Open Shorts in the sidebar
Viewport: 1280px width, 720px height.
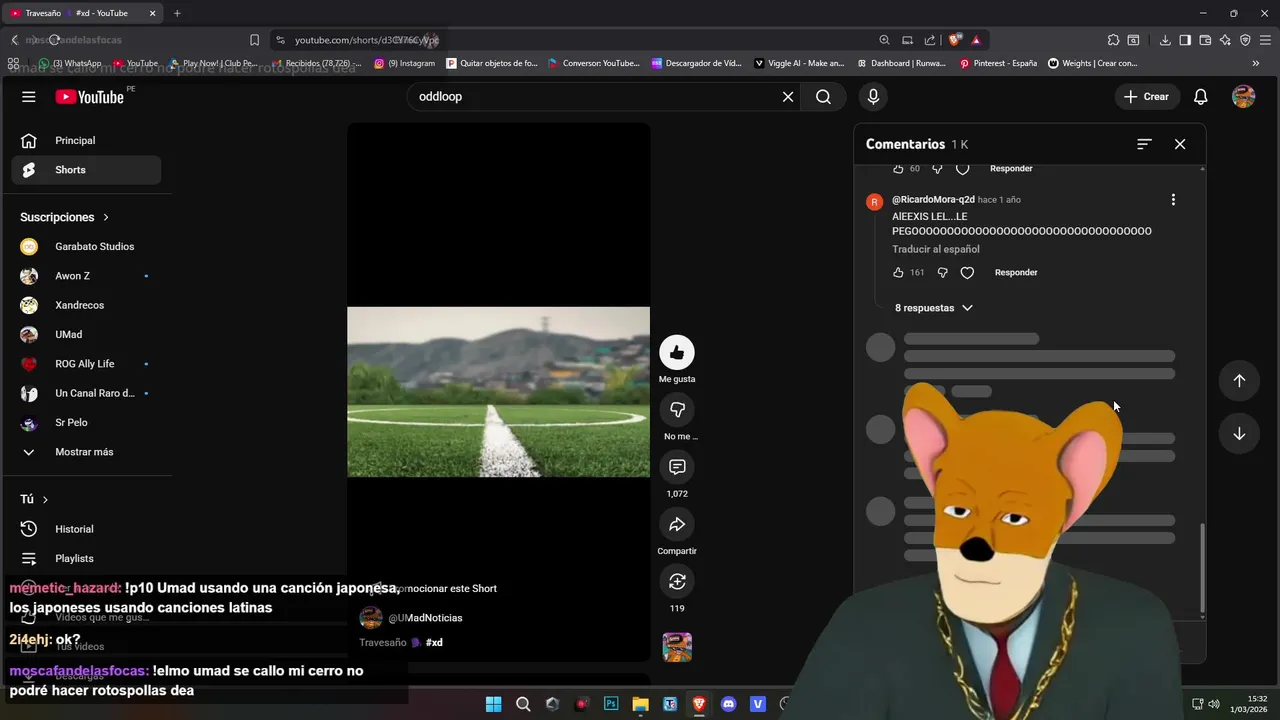tap(86, 170)
